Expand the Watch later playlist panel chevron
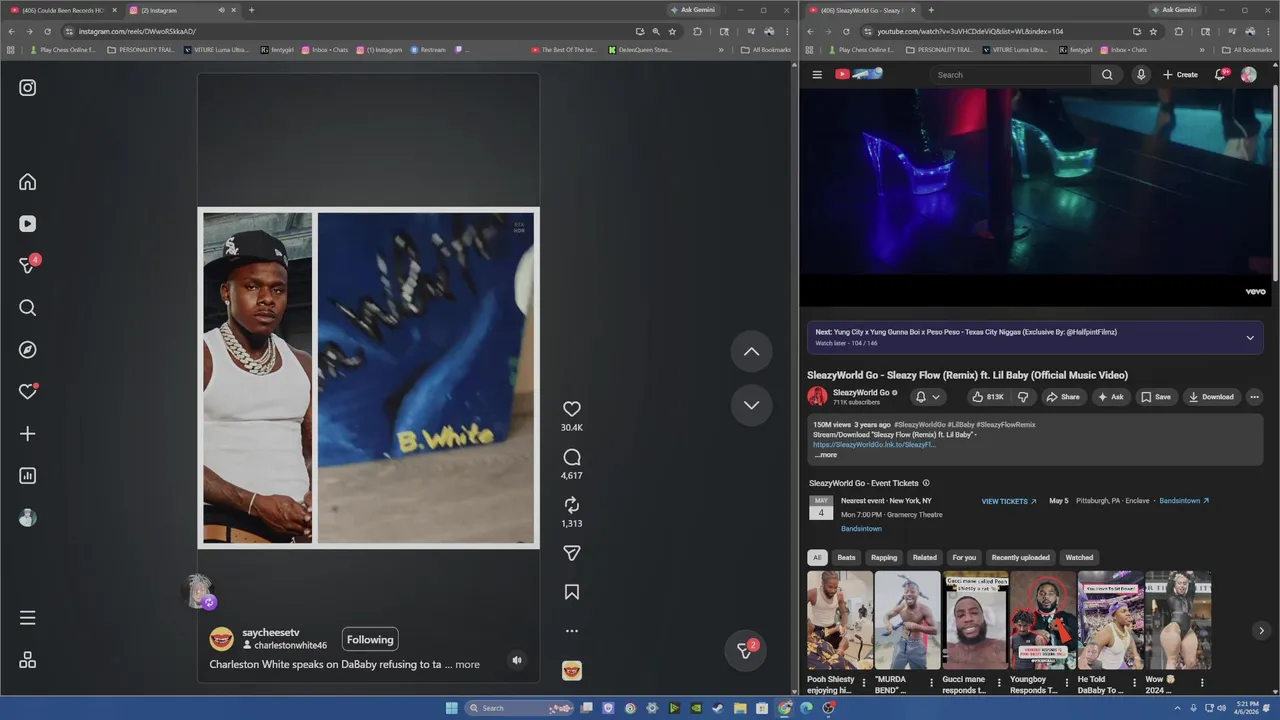This screenshot has width=1280, height=720. click(x=1250, y=338)
